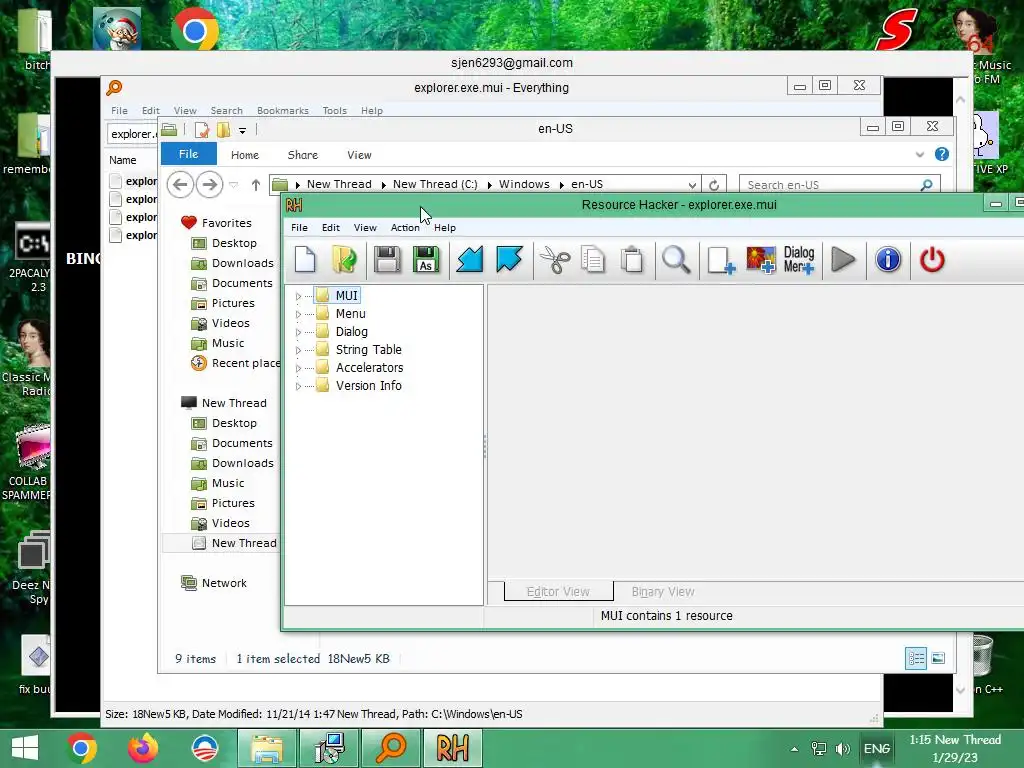Open the Windows Start button

click(25, 748)
